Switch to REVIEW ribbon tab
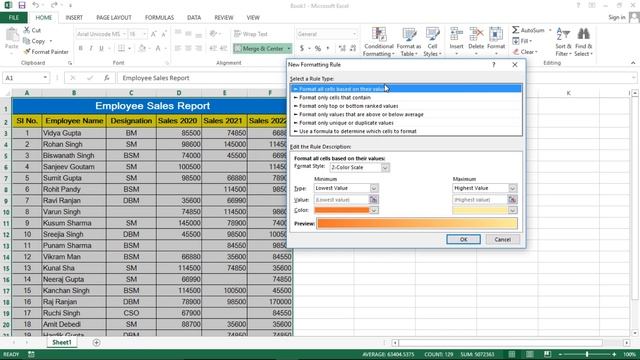This screenshot has height=360, width=640. pyautogui.click(x=224, y=18)
